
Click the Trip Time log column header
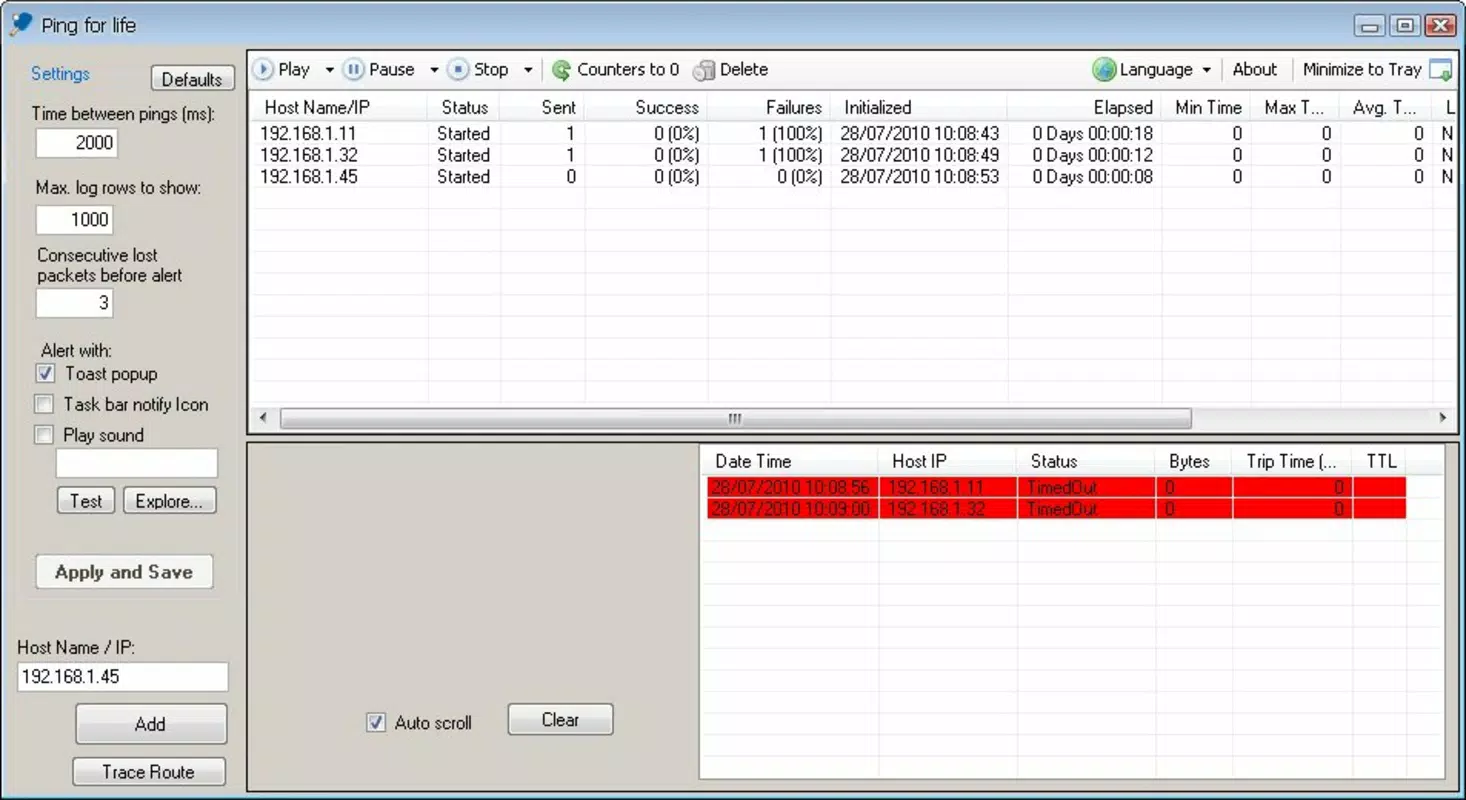coord(1293,461)
